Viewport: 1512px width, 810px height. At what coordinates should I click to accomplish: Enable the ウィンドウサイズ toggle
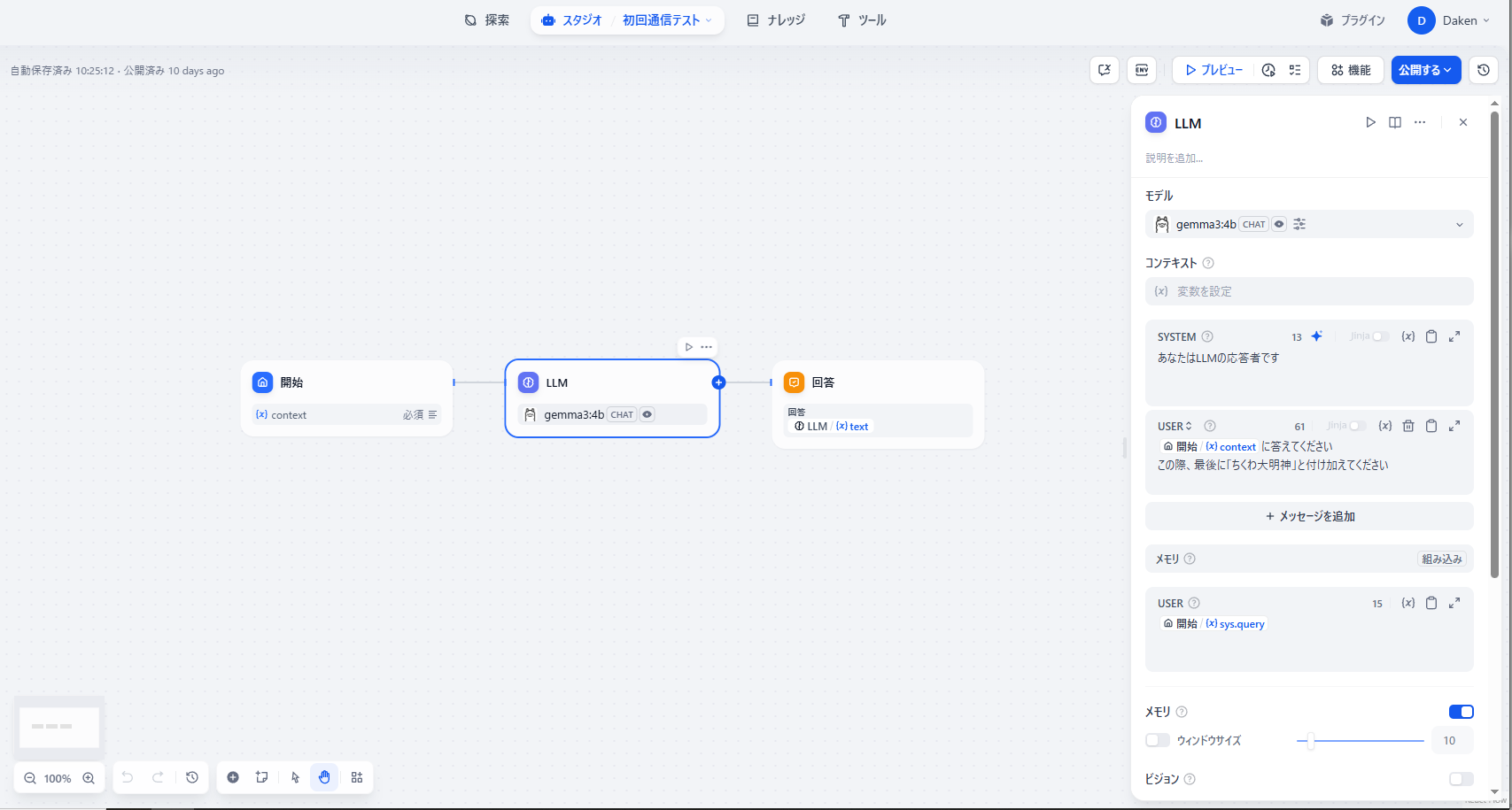1158,740
